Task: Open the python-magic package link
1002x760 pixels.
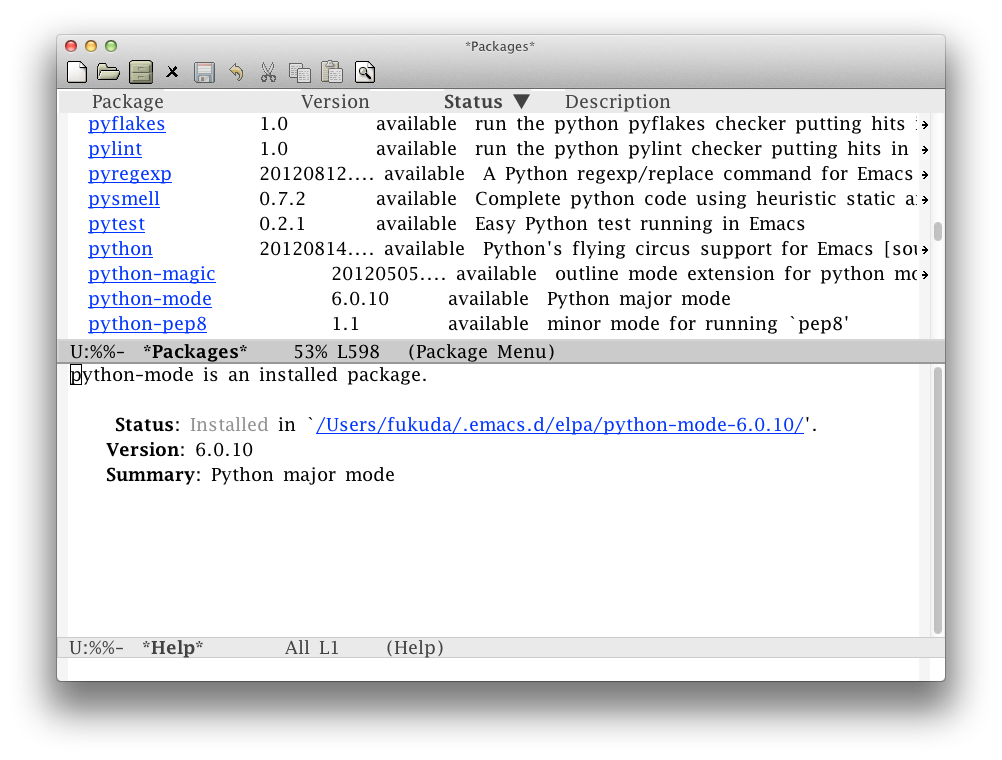Action: coord(151,274)
